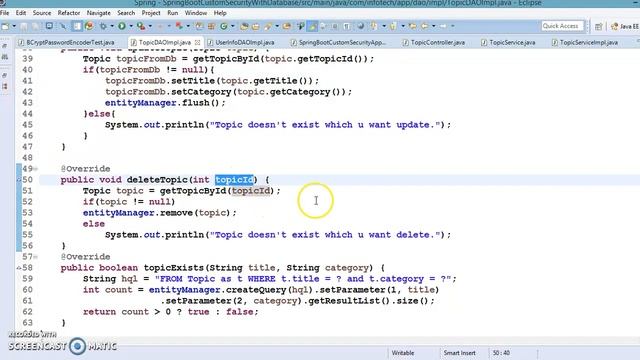Screen dimensions: 640x360
Task: Click the New file wizard icon
Action: click(x=5, y=26)
